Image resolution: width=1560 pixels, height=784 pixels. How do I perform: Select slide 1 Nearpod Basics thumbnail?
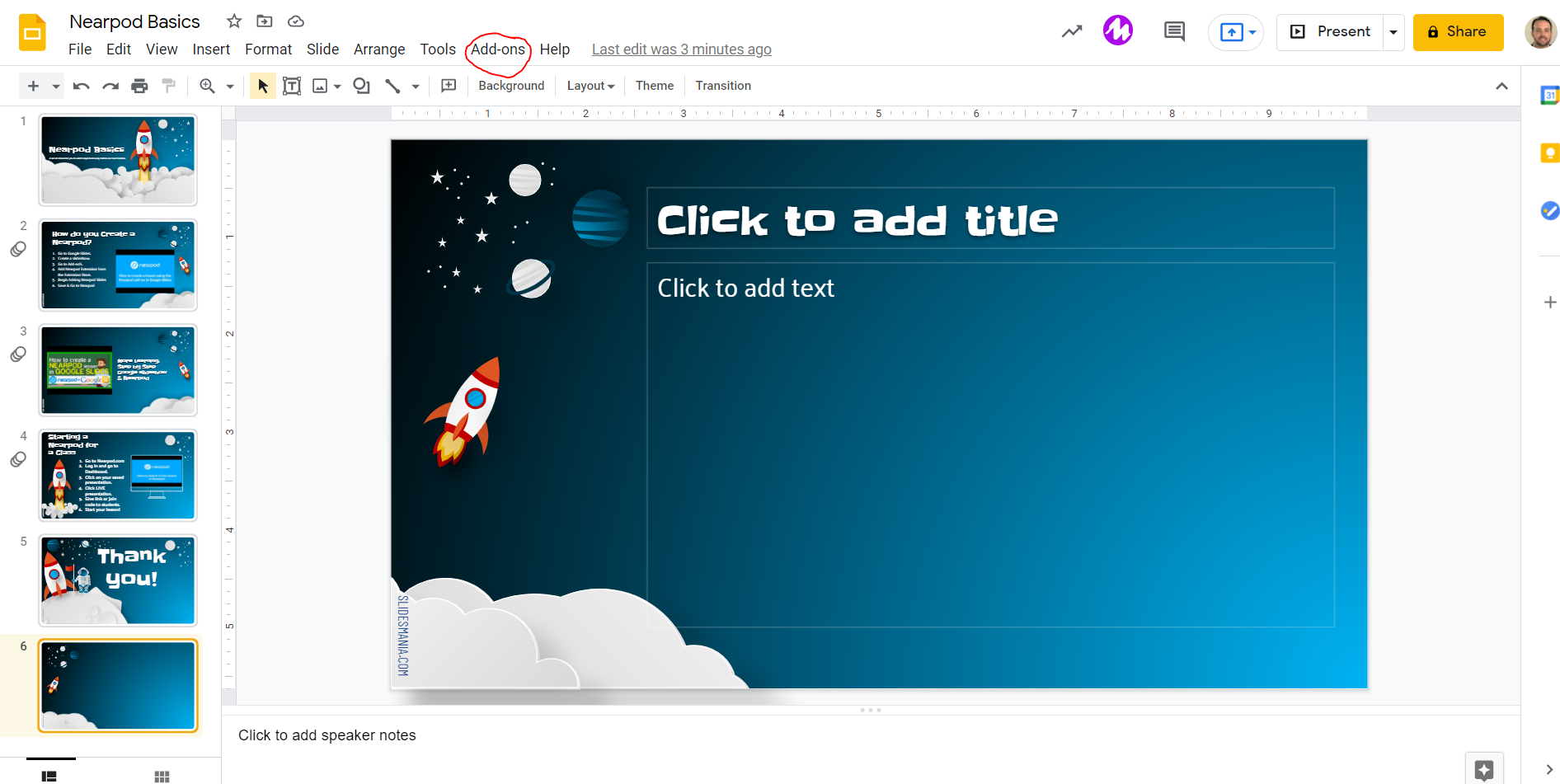[x=118, y=160]
